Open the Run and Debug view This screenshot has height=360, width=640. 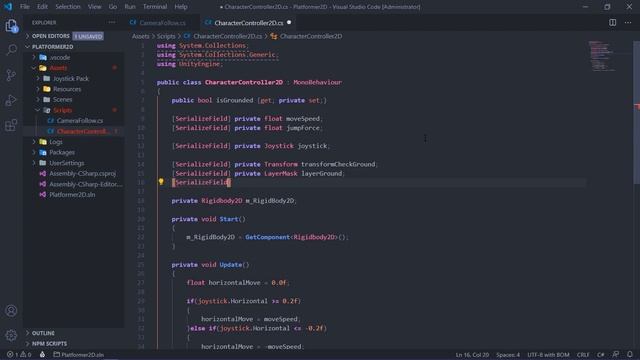point(11,100)
